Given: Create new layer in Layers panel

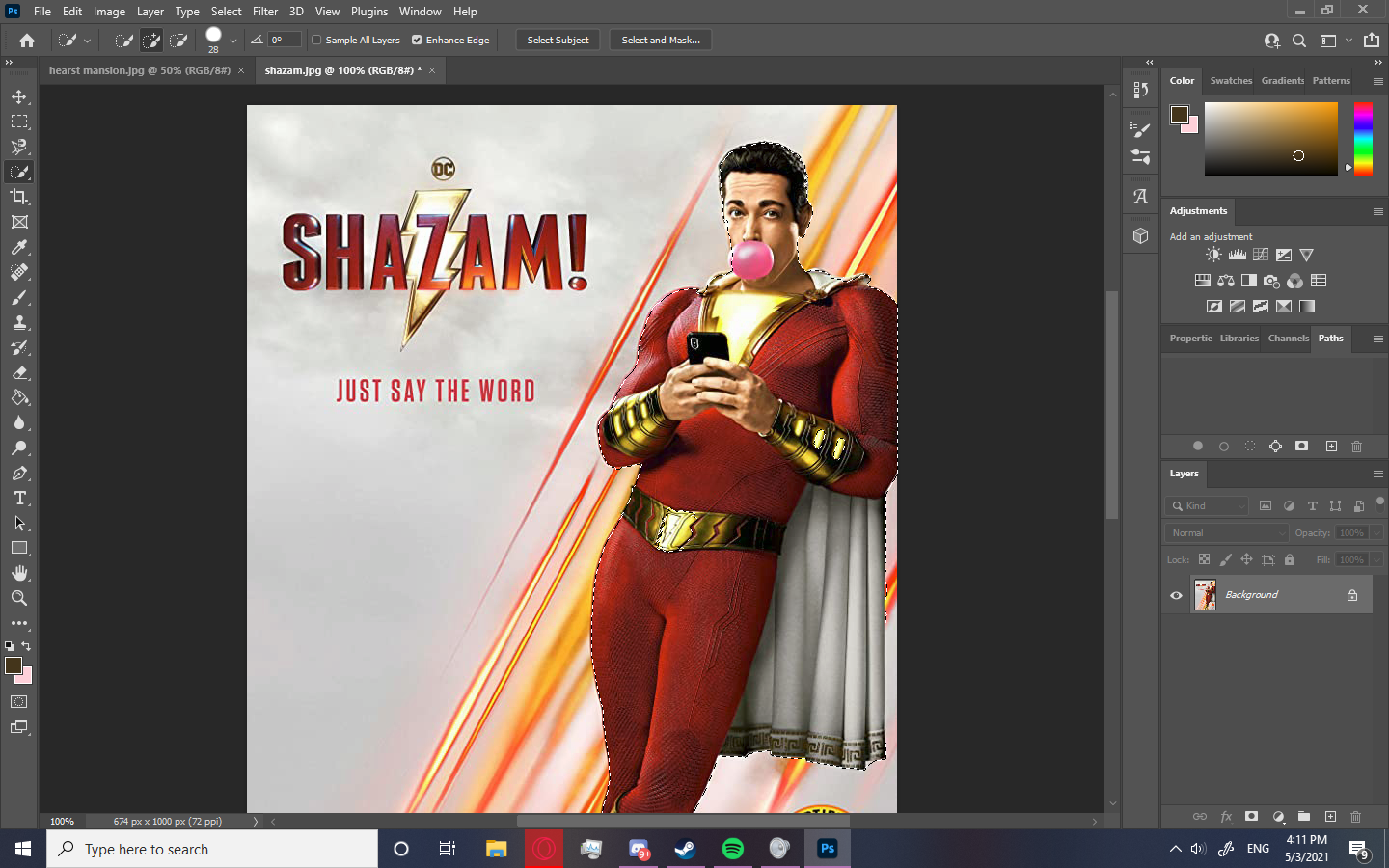Looking at the screenshot, I should click(1330, 816).
